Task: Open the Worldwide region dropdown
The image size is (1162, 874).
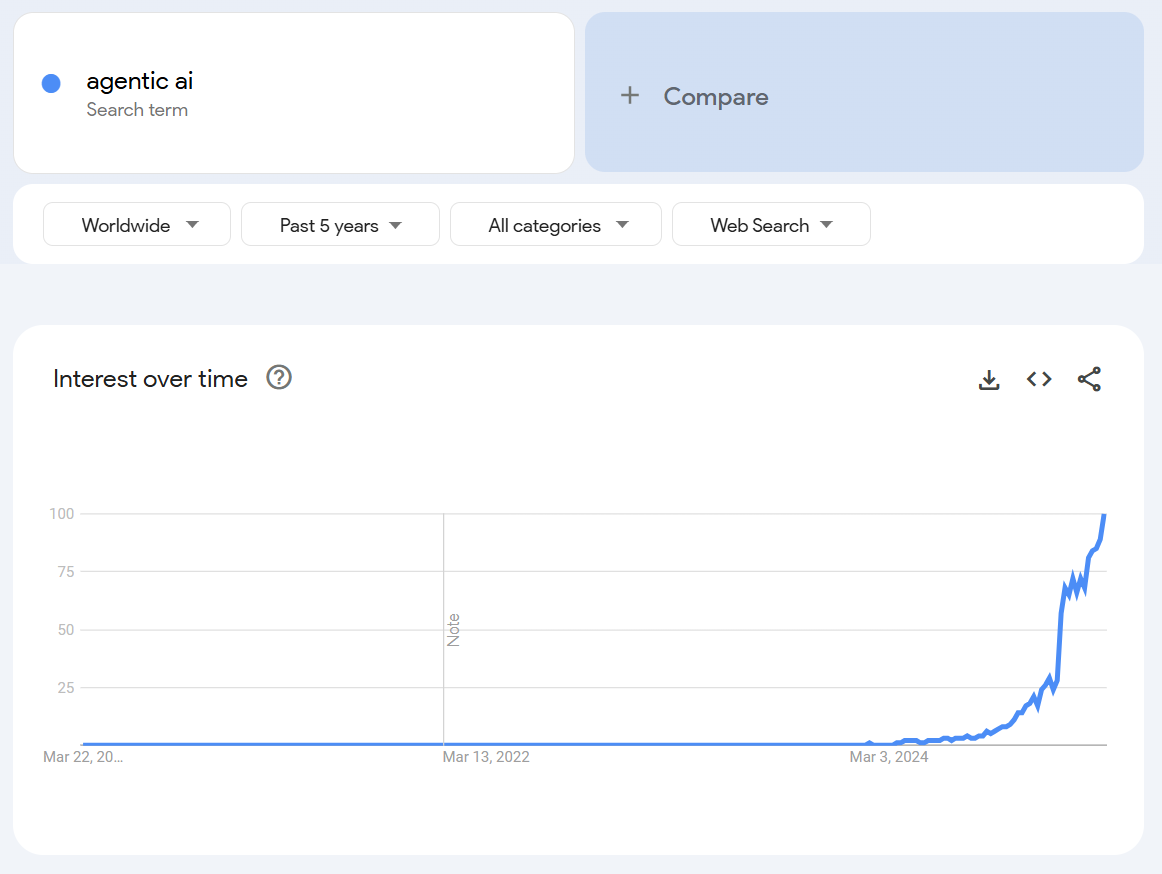Action: (x=136, y=224)
